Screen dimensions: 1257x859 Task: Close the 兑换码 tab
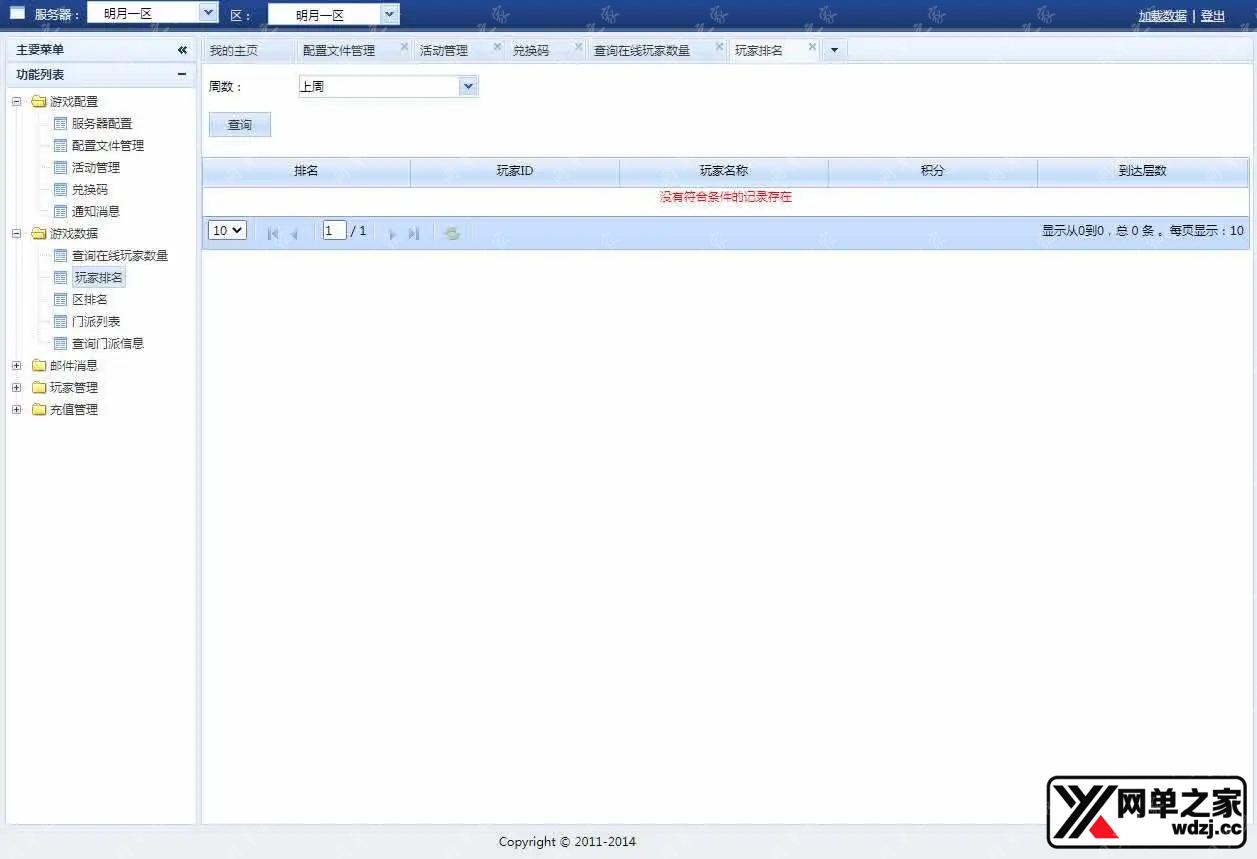578,47
